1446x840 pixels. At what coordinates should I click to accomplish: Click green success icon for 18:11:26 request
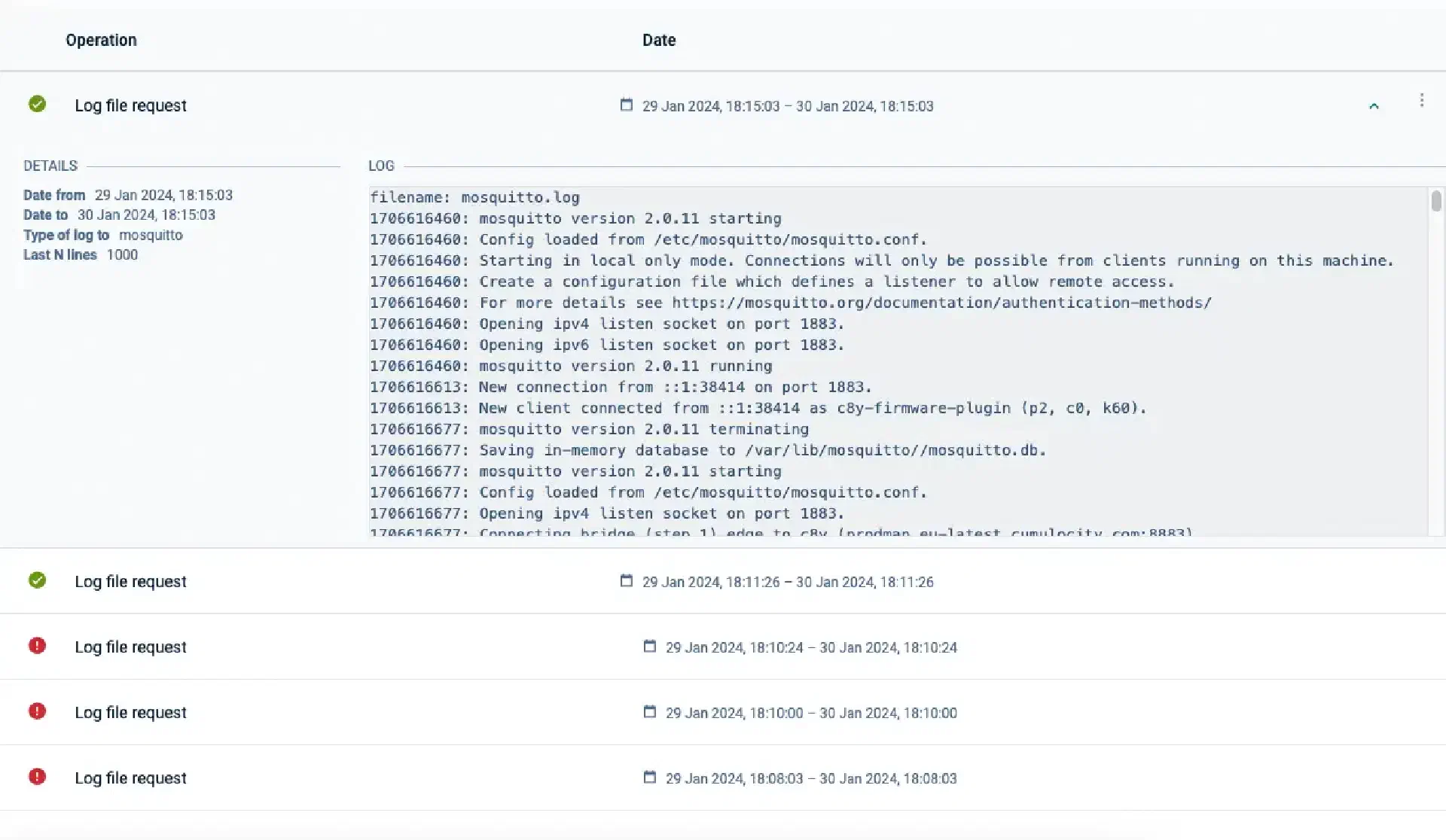tap(37, 580)
